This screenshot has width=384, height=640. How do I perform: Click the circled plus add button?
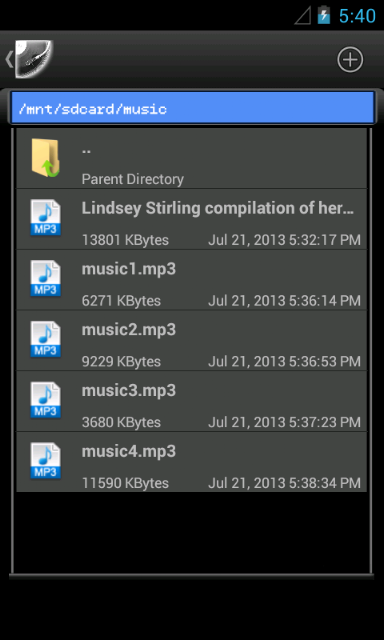tap(350, 60)
